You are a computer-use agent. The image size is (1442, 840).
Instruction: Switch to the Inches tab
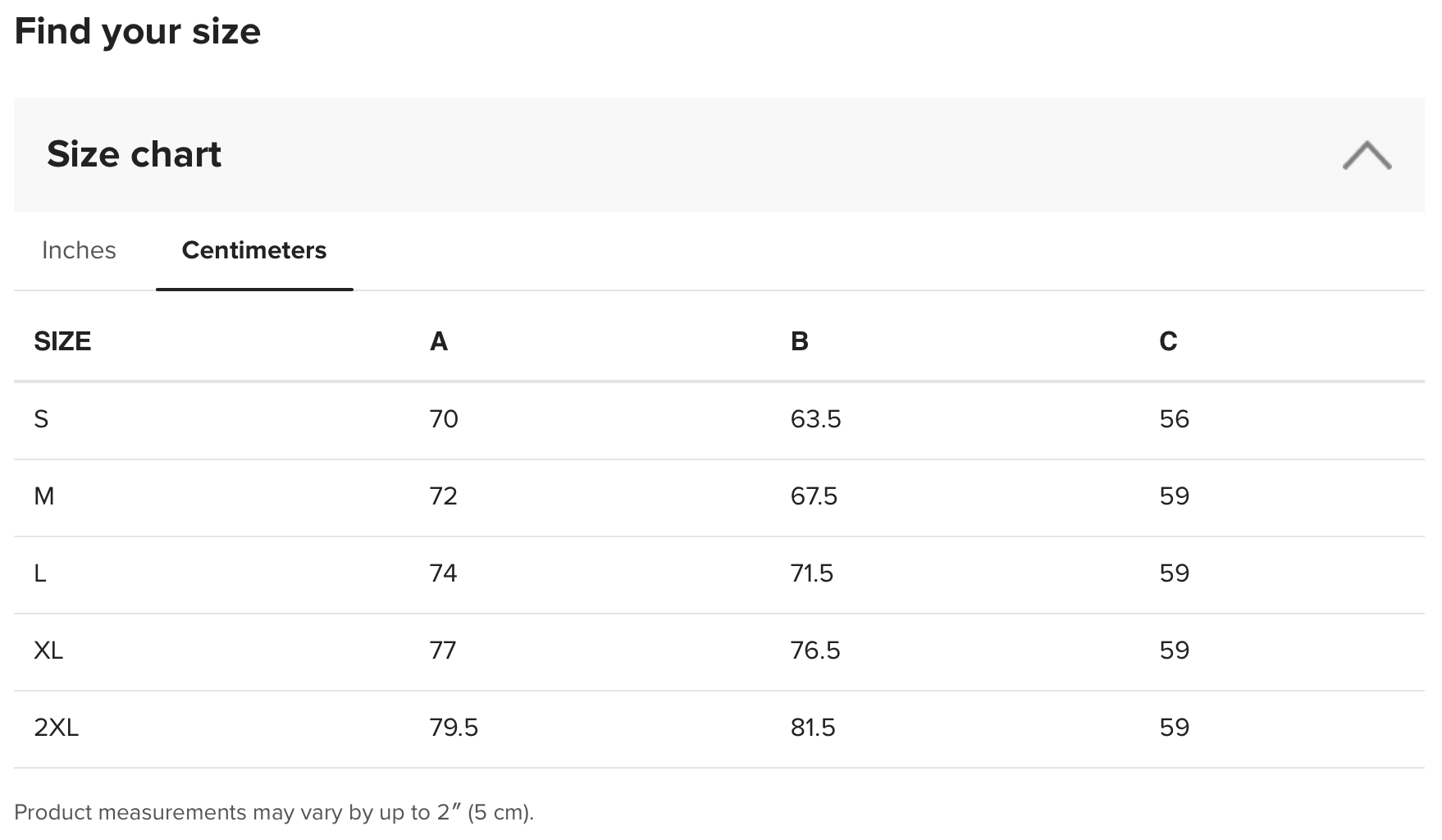coord(79,250)
